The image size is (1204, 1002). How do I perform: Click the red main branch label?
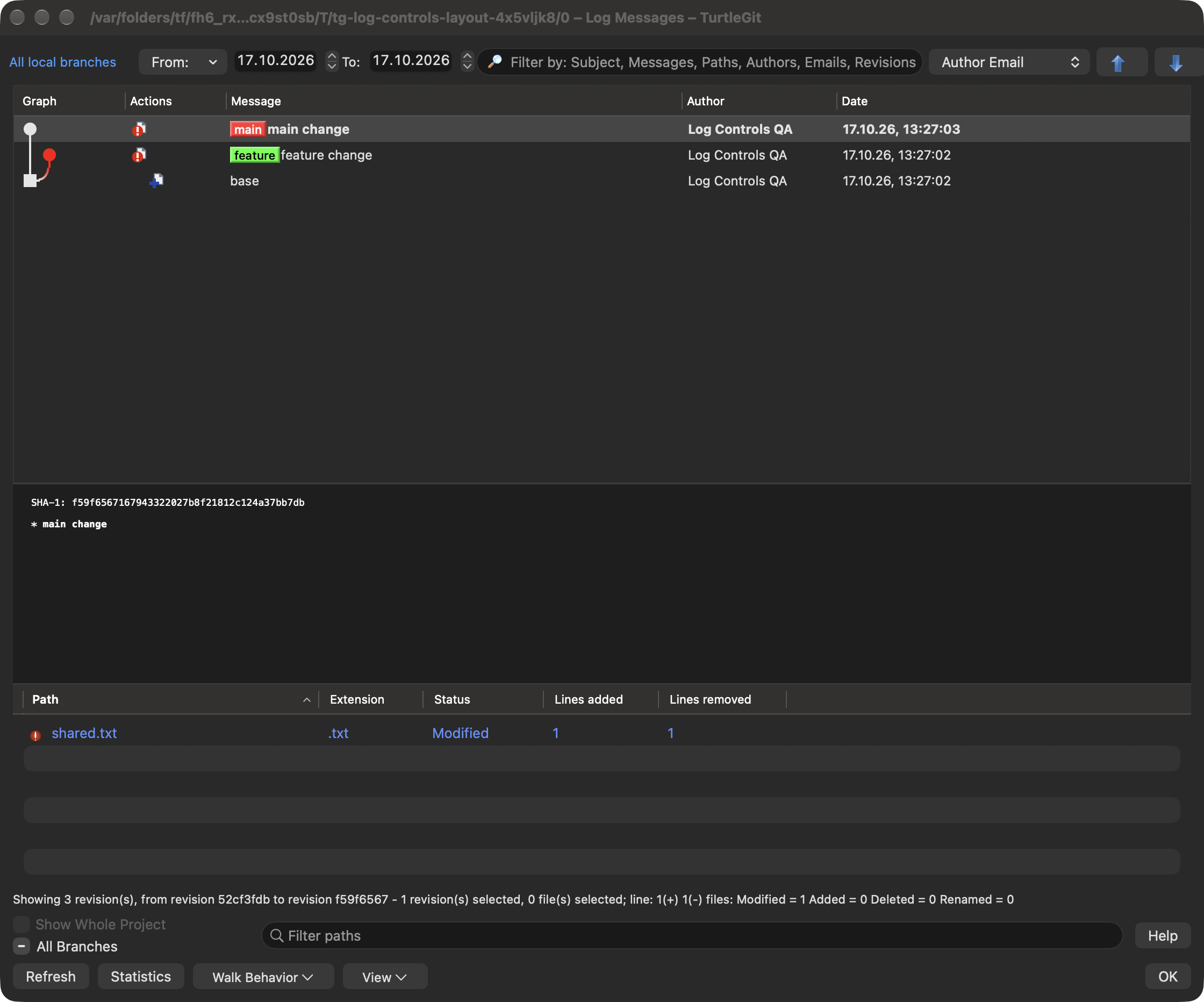tap(248, 129)
